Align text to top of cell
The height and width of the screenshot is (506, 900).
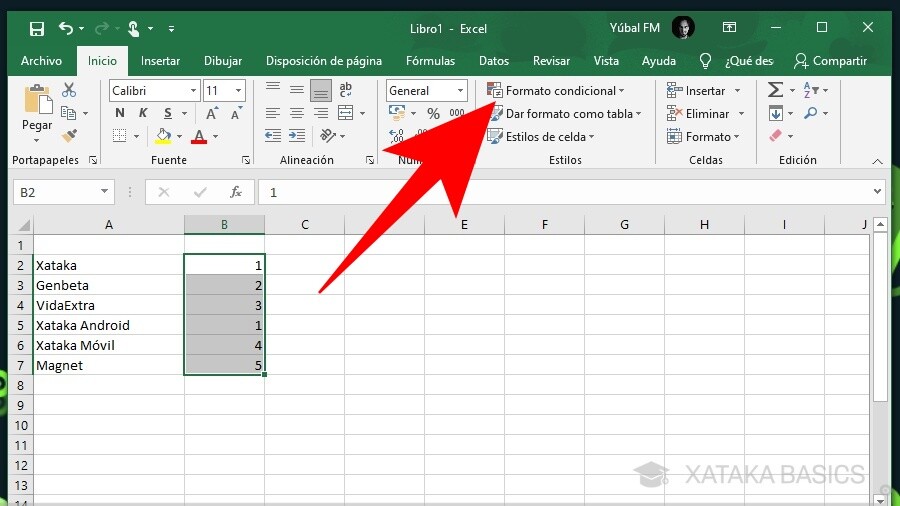(273, 88)
